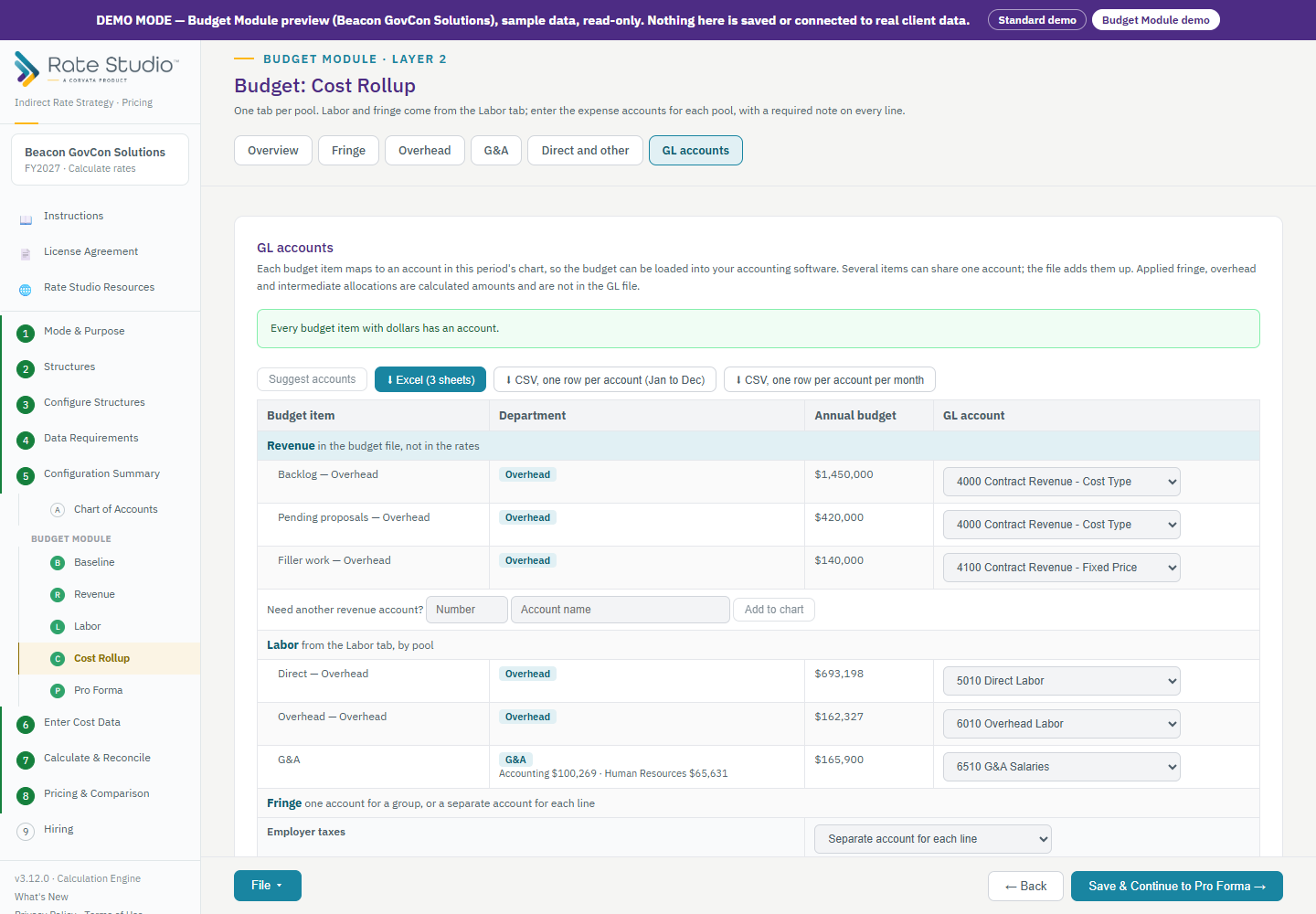Download the Excel (3 sheets) file
Screen dimensions: 1316x914
[x=430, y=379]
